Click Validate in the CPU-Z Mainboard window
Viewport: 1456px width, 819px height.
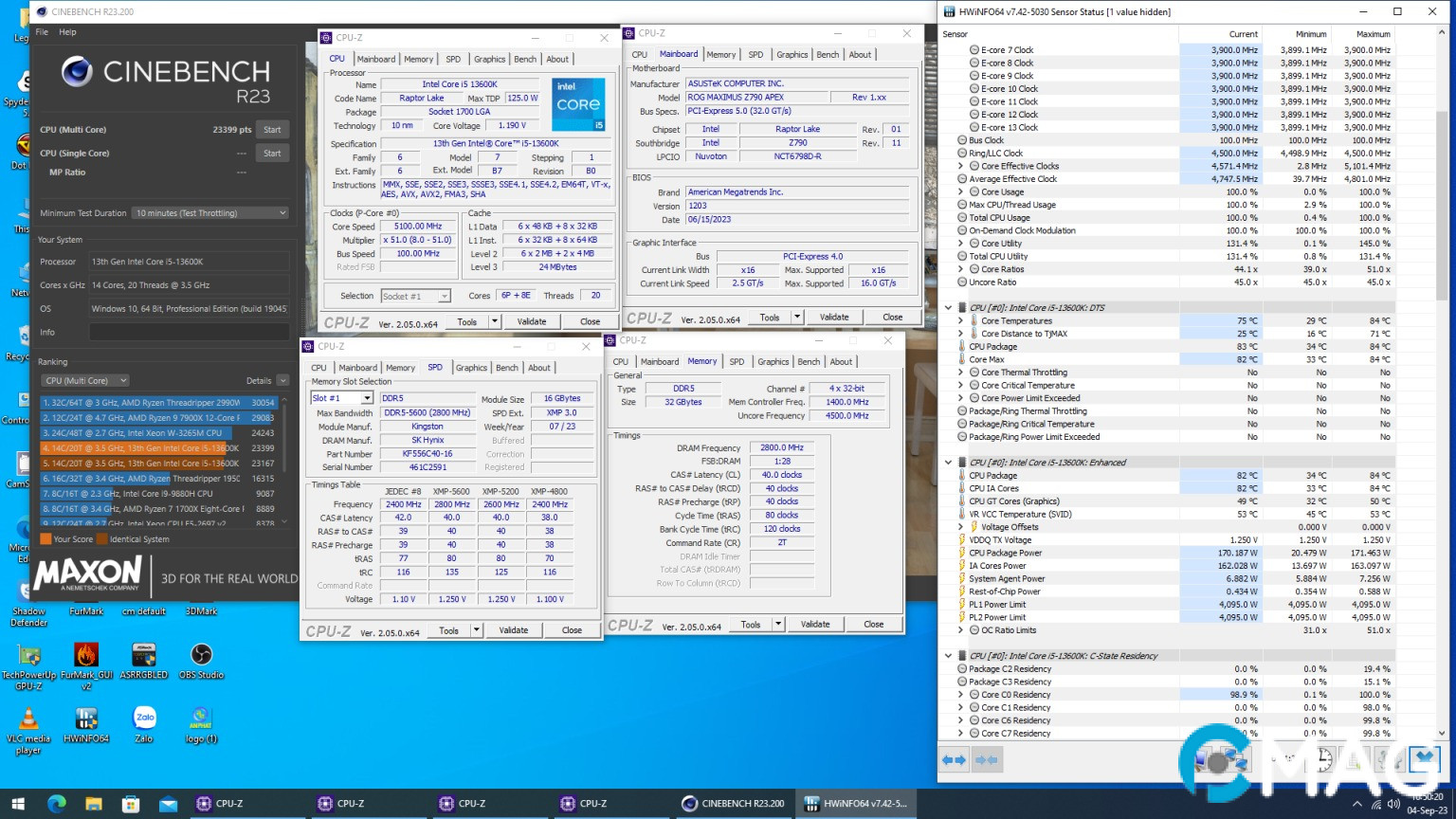tap(833, 318)
